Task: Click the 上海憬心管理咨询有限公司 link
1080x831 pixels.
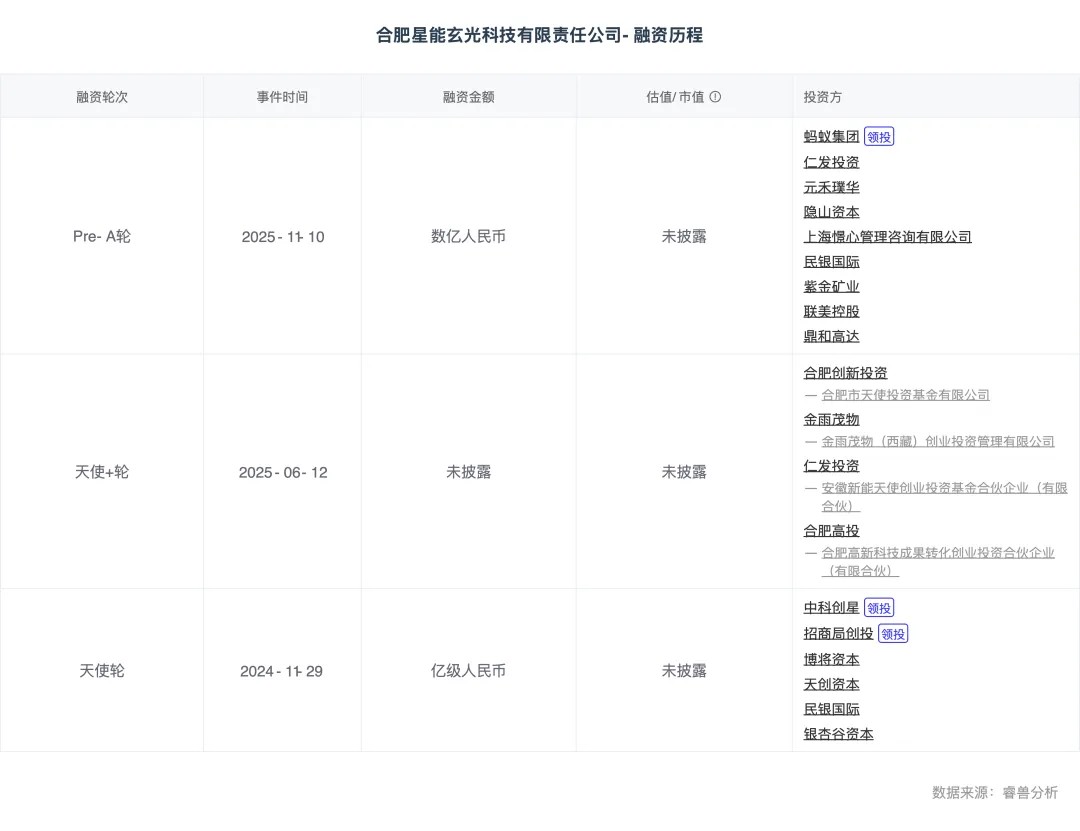Action: [x=889, y=236]
